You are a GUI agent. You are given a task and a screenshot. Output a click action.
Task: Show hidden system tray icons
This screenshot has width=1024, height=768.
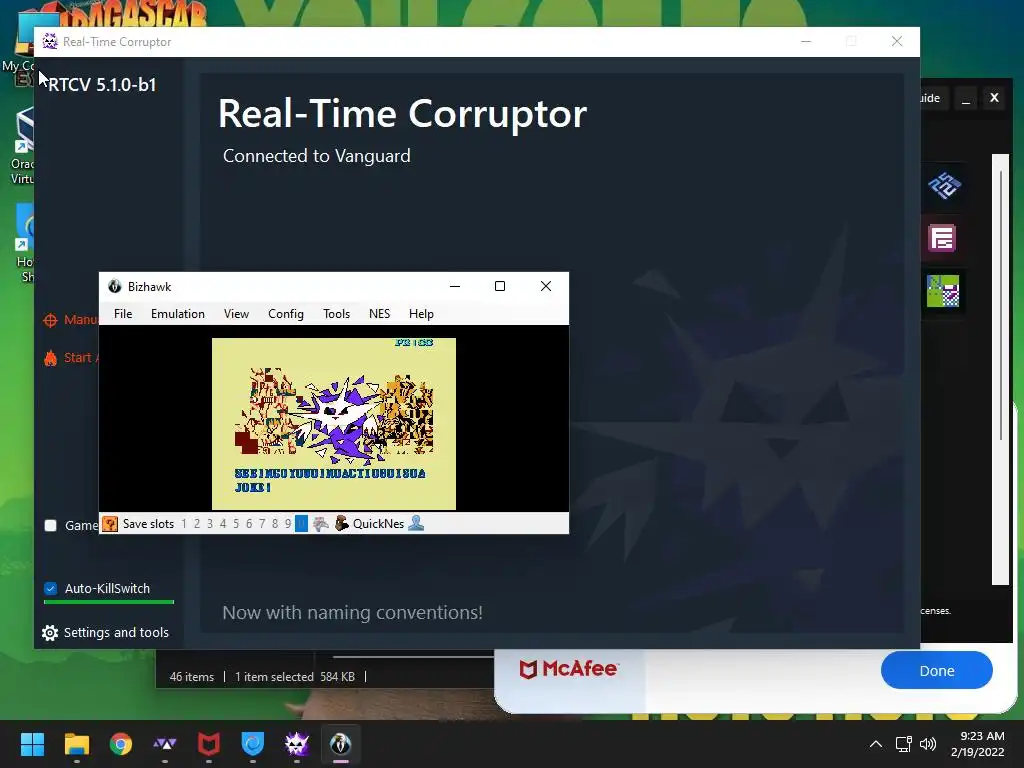tap(876, 744)
